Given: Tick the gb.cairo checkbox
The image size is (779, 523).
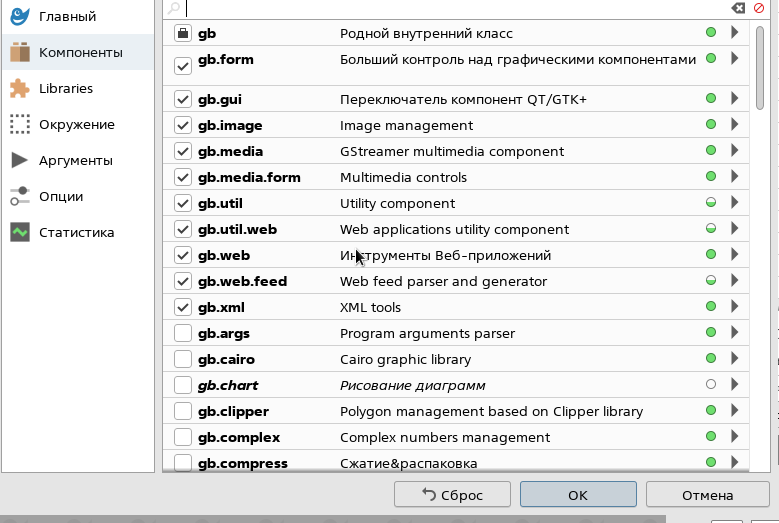Looking at the screenshot, I should [x=183, y=359].
